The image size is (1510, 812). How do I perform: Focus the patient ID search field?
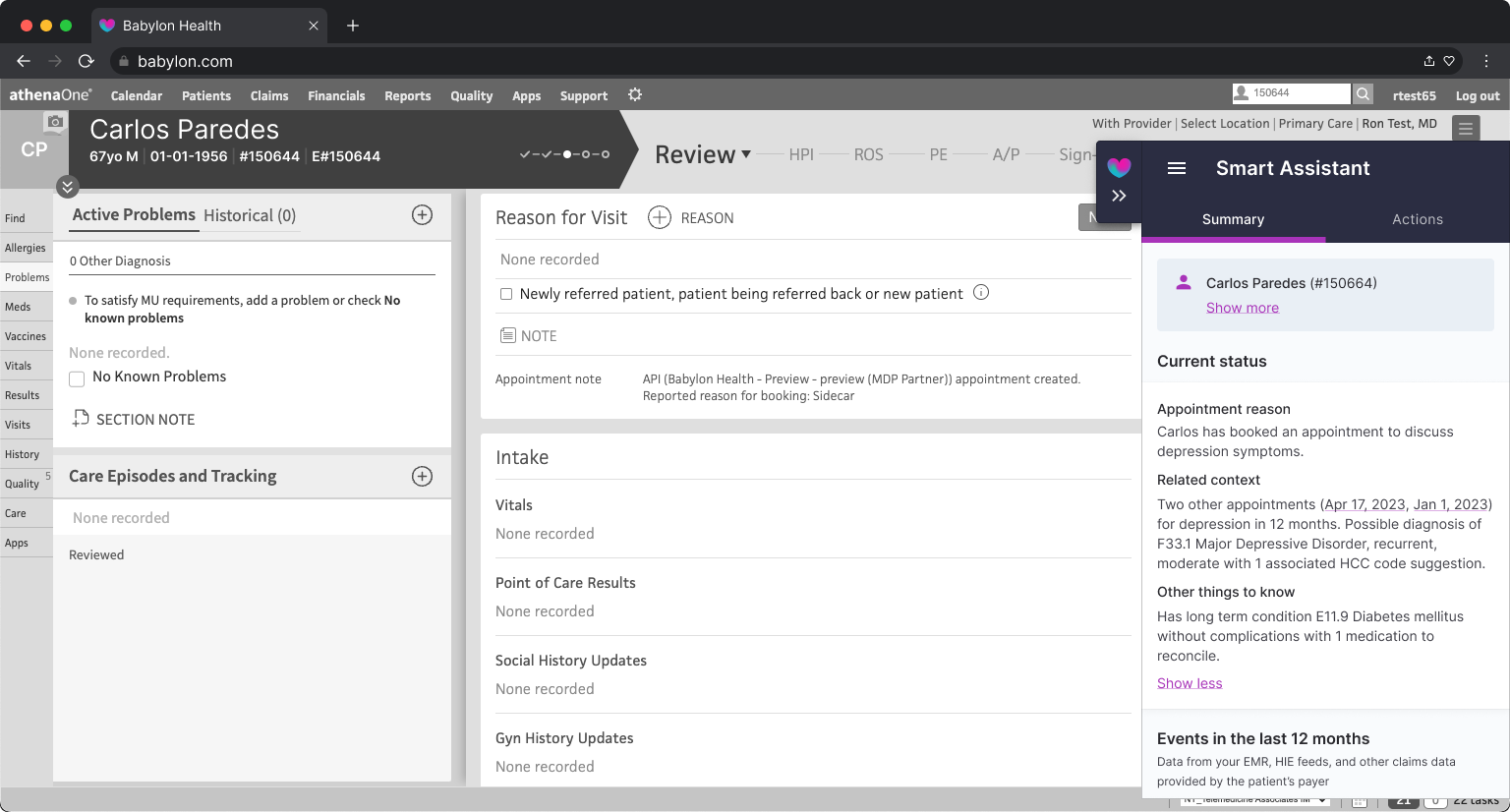pyautogui.click(x=1291, y=93)
